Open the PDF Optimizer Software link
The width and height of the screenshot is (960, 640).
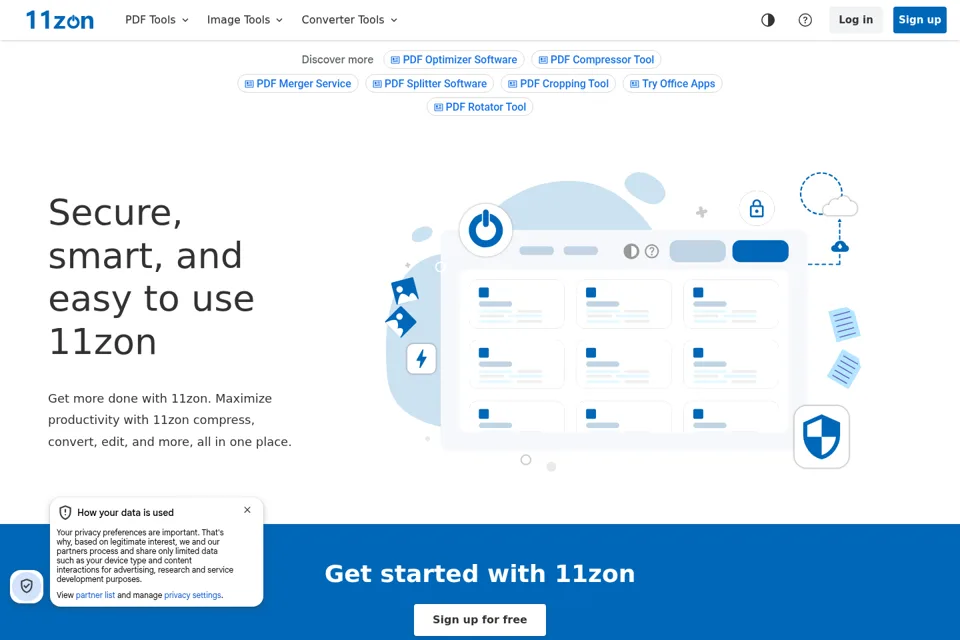pos(454,59)
